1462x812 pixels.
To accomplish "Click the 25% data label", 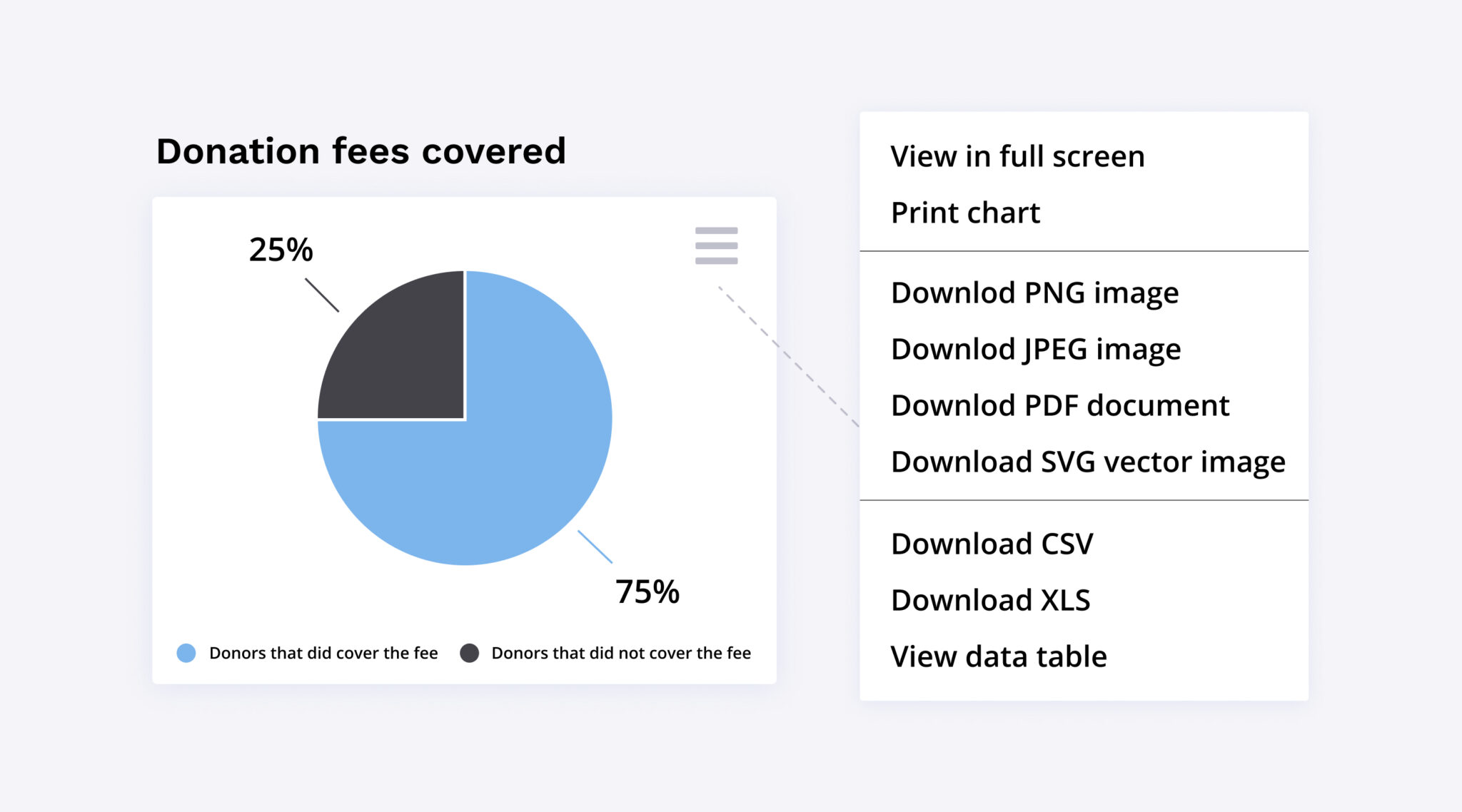I will coord(281,249).
